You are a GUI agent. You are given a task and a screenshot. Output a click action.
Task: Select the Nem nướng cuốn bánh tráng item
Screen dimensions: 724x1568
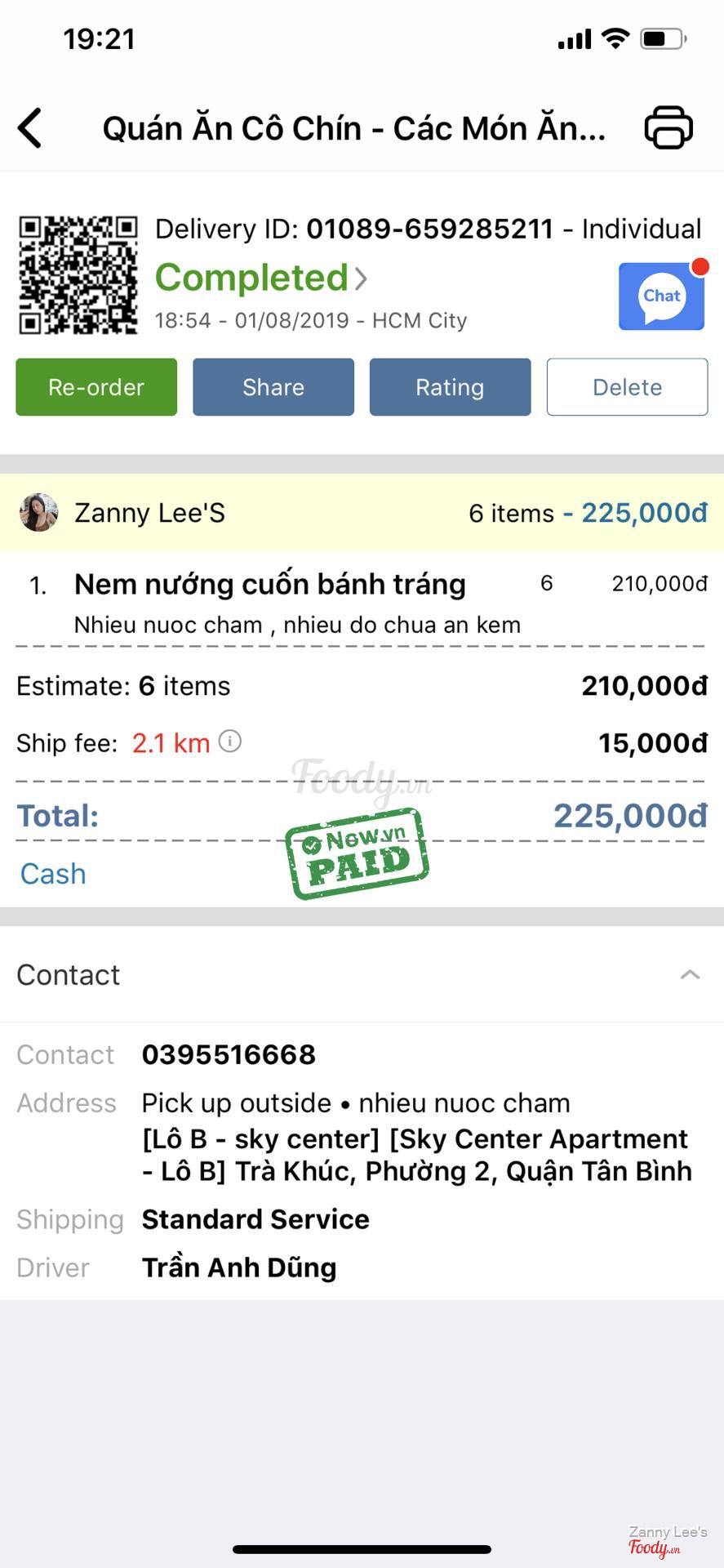click(x=270, y=585)
